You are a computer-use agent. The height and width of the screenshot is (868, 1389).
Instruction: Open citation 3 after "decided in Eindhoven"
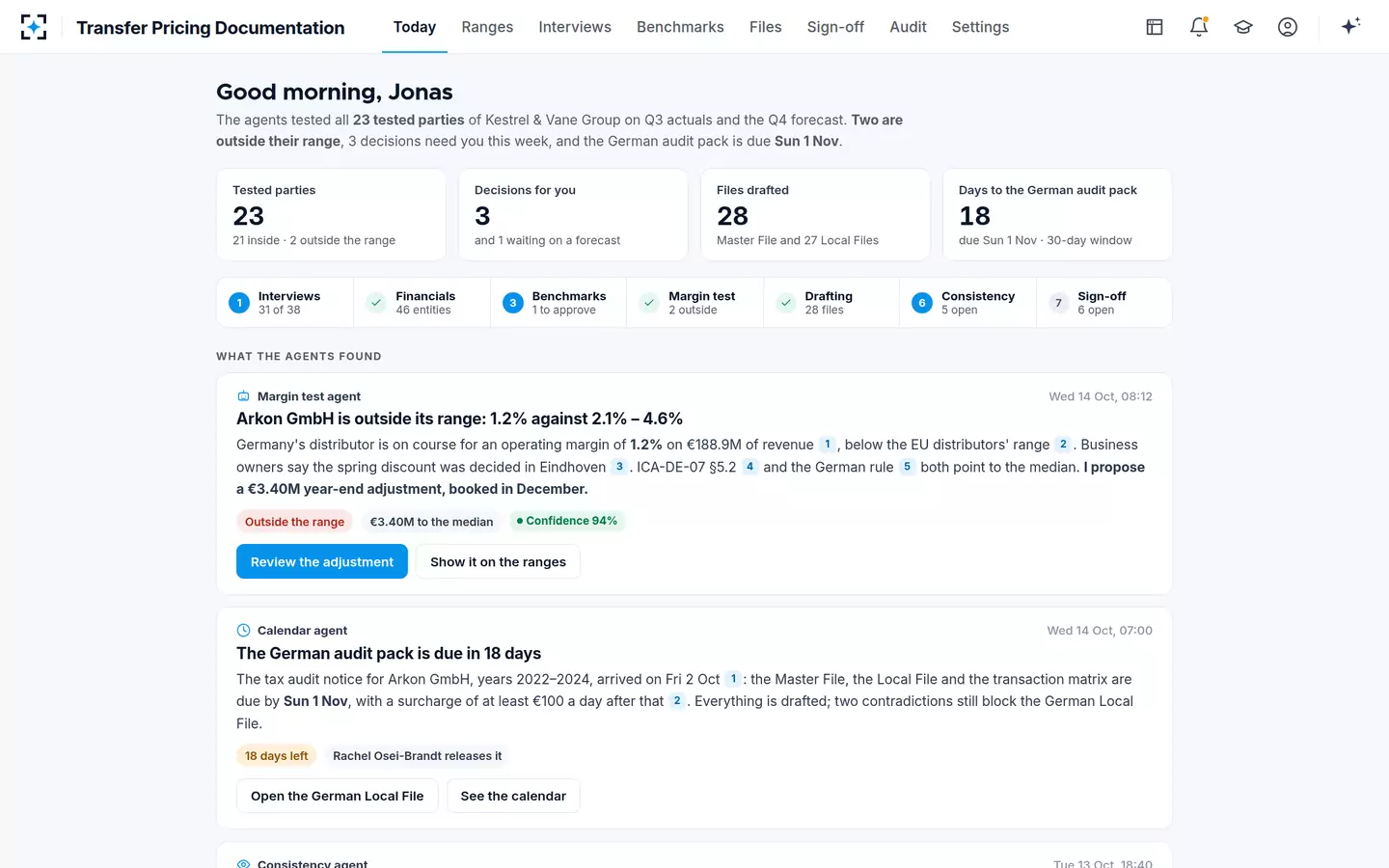619,467
